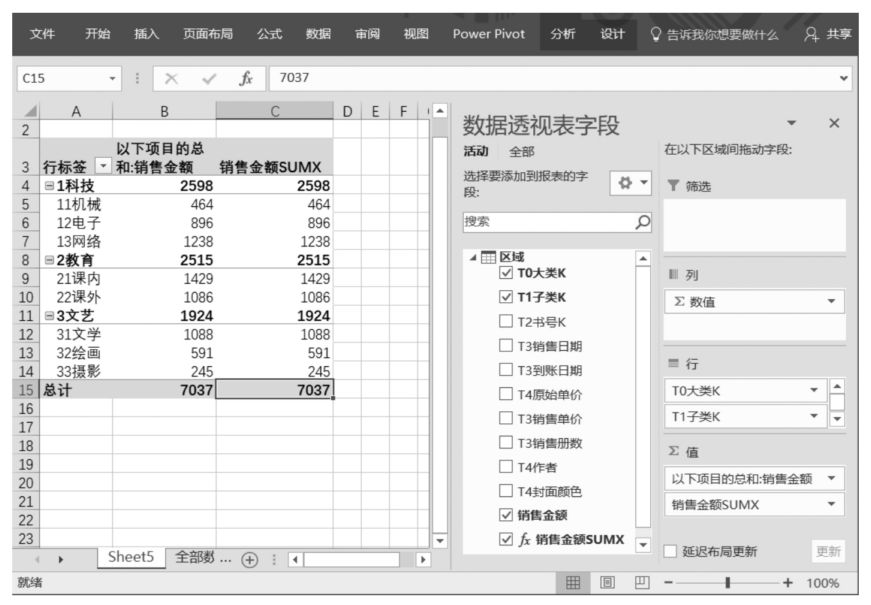Screen dimensions: 871x605
Task: Switch to Page Layout view icon
Action: click(608, 583)
